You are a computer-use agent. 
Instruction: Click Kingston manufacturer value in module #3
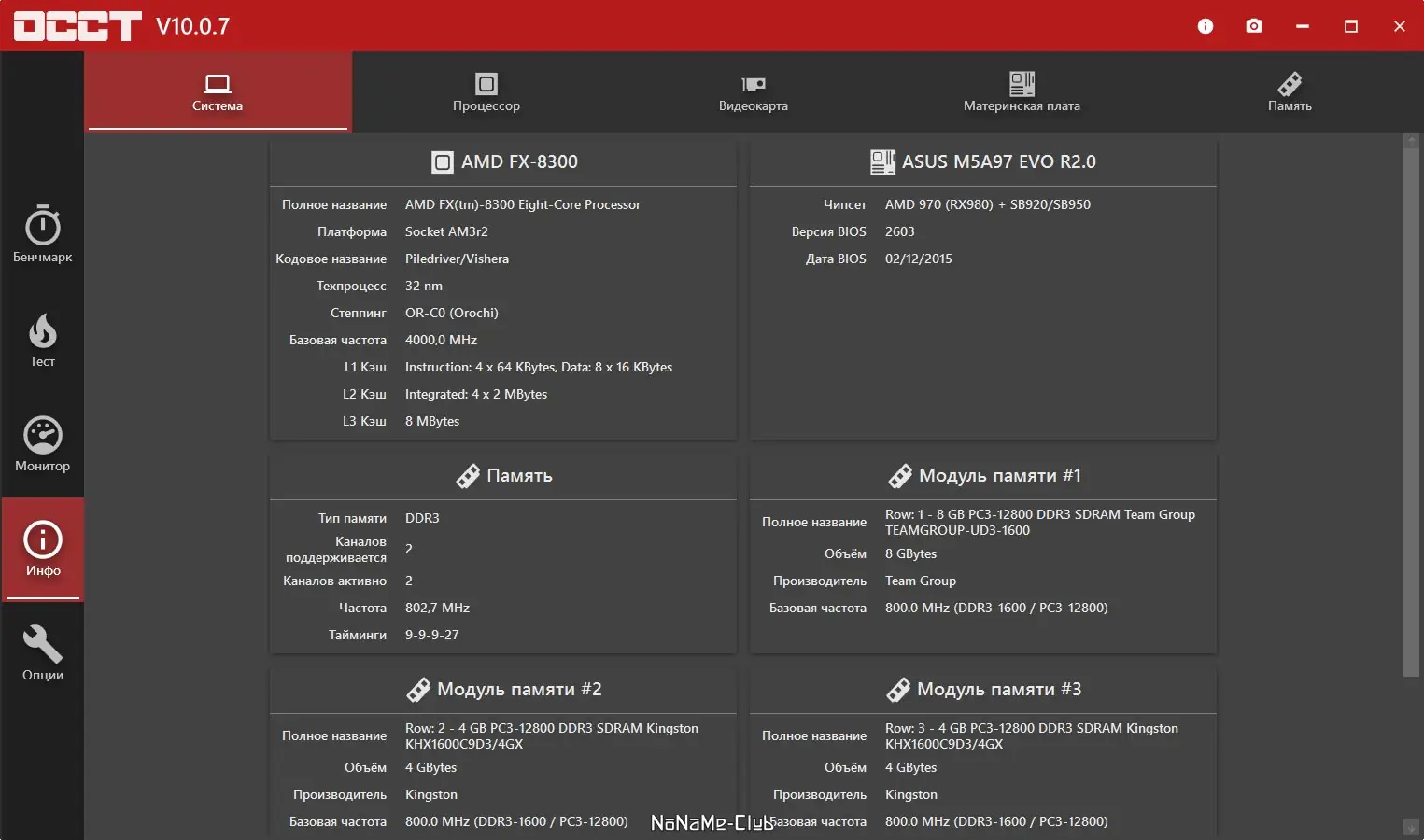pyautogui.click(x=911, y=795)
